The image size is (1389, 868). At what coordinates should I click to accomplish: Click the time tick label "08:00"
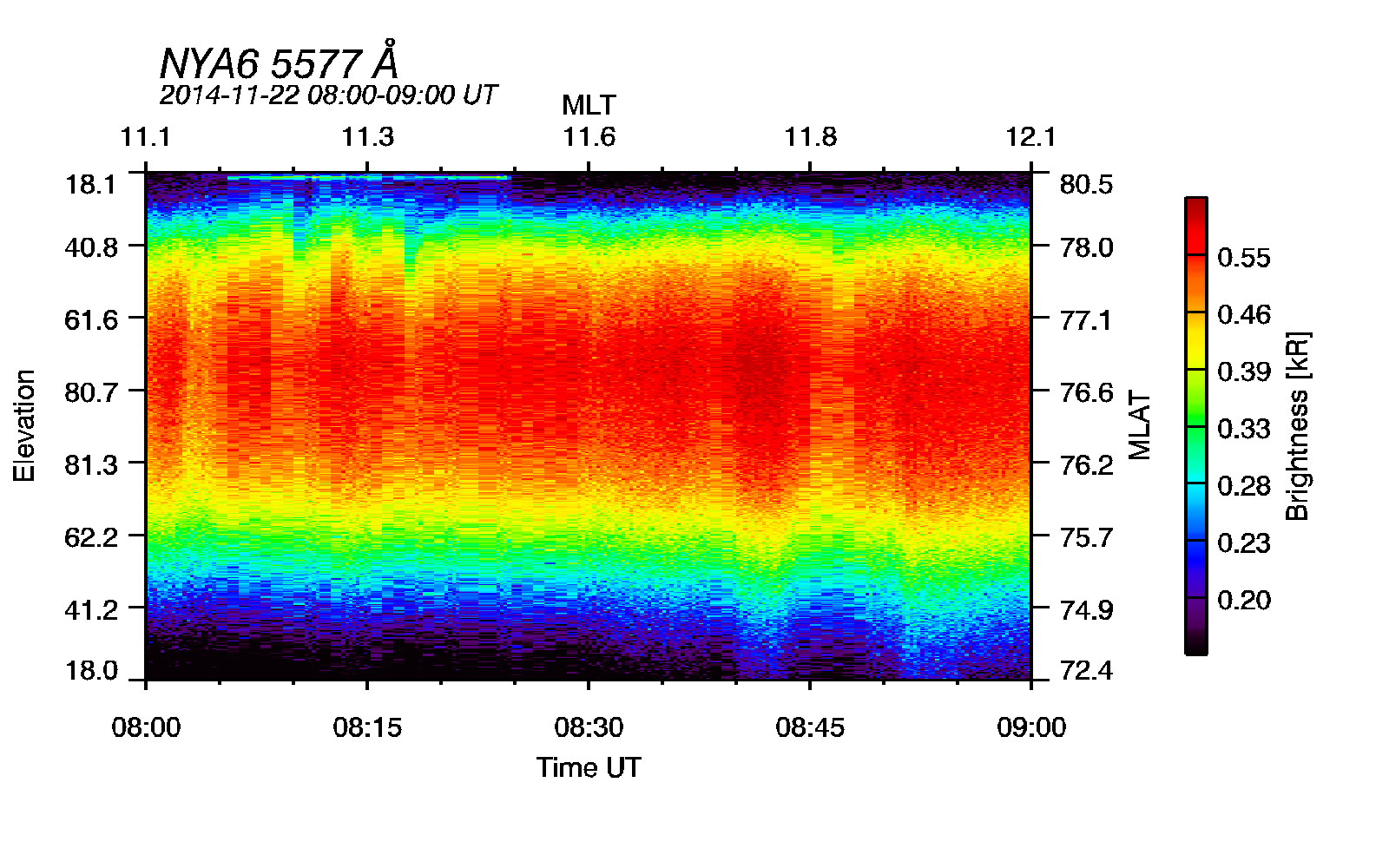[146, 727]
